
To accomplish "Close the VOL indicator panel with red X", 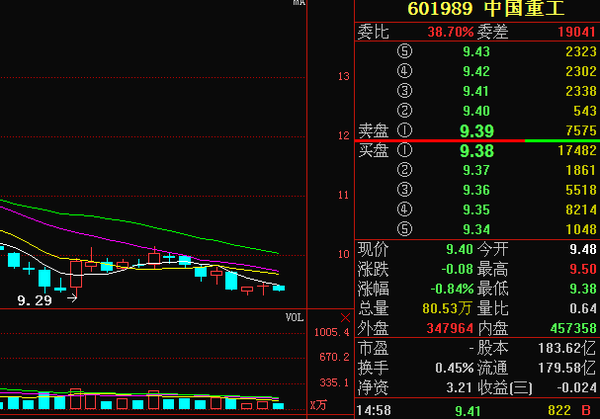I will (345, 318).
